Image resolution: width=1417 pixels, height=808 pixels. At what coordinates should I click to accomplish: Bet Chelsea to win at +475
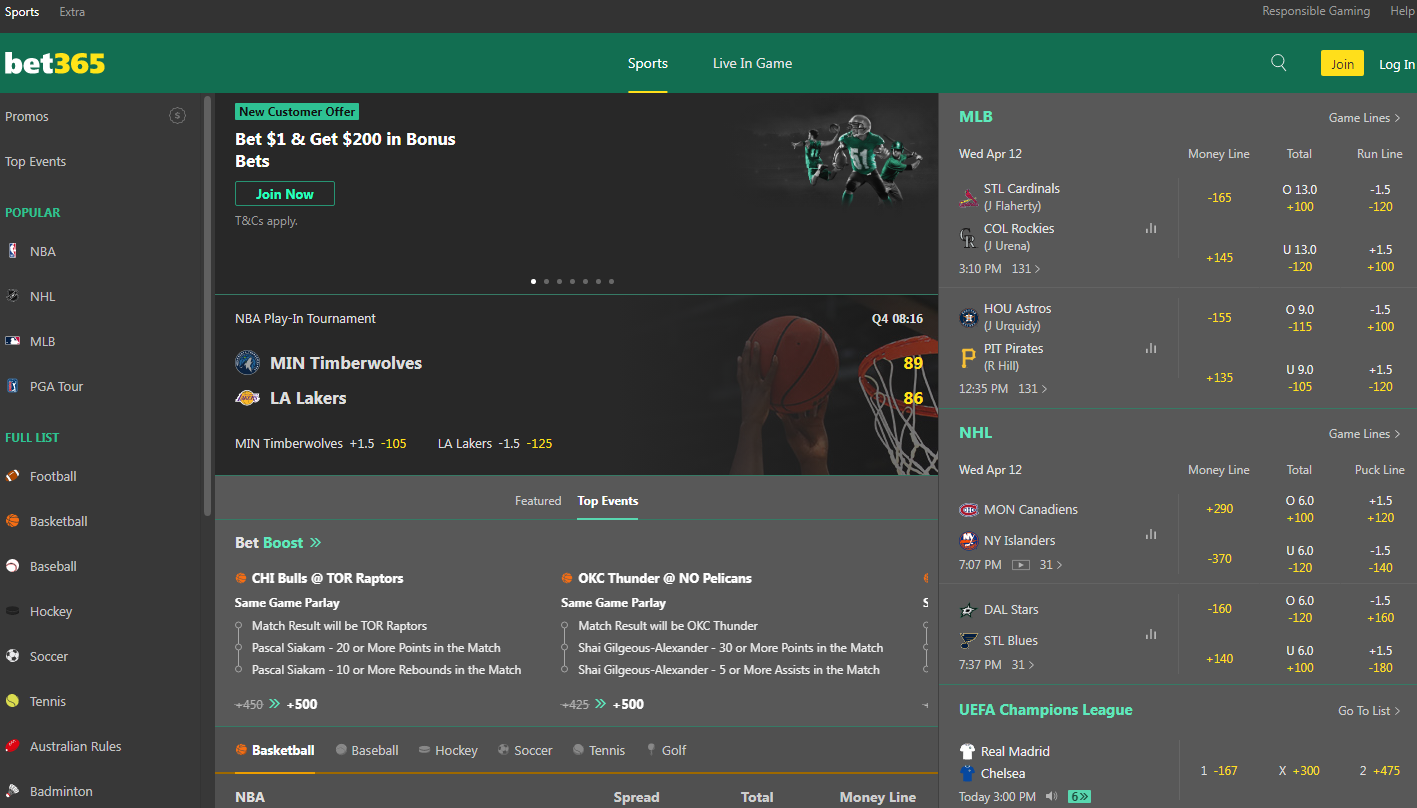click(x=1379, y=771)
